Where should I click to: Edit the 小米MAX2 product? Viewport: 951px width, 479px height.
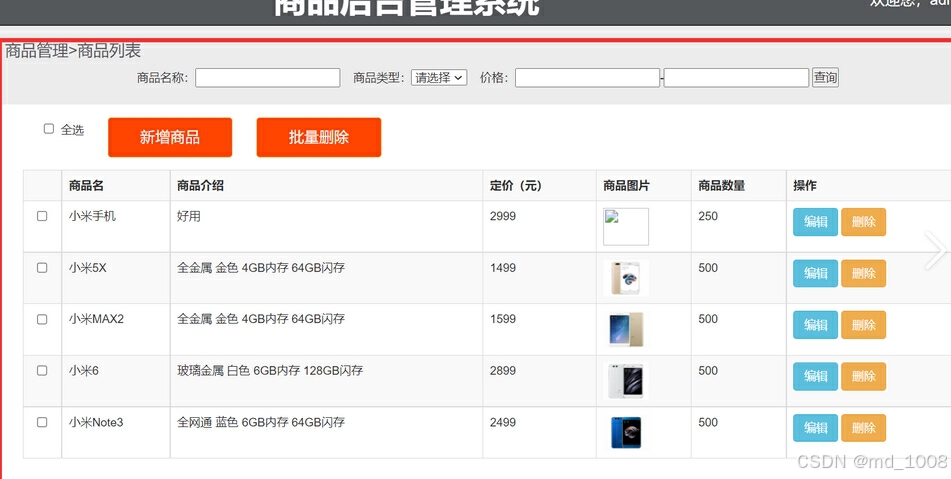815,325
